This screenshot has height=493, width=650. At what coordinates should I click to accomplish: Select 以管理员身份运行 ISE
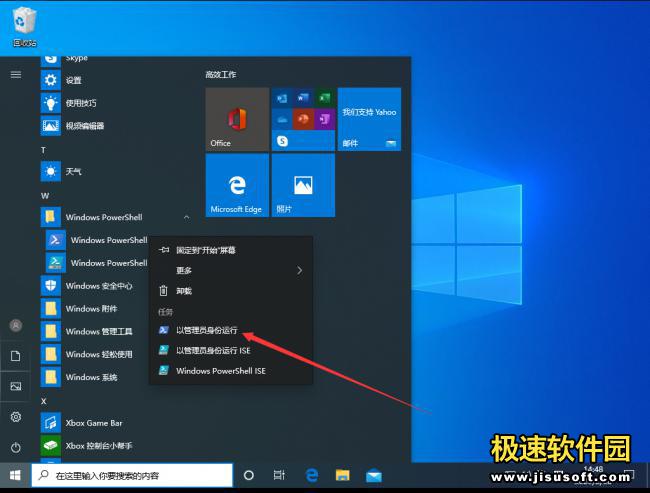(231, 350)
